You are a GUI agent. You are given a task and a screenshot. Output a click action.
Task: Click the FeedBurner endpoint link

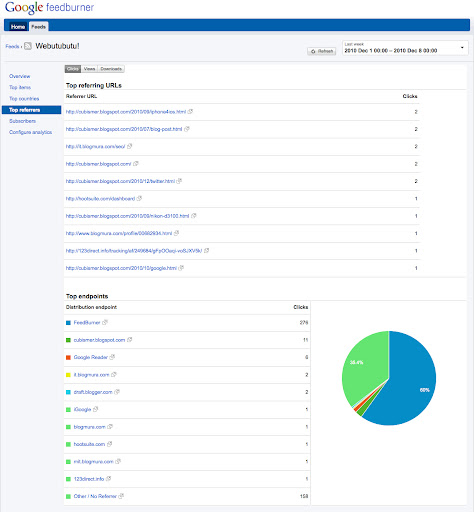87,322
